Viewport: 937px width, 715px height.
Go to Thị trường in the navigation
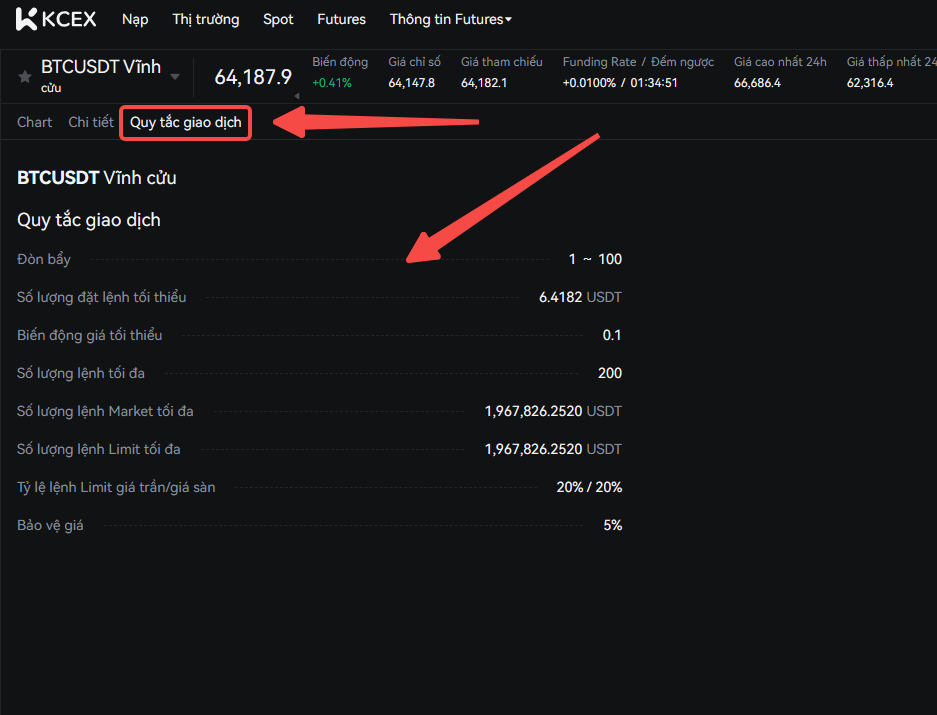coord(206,19)
